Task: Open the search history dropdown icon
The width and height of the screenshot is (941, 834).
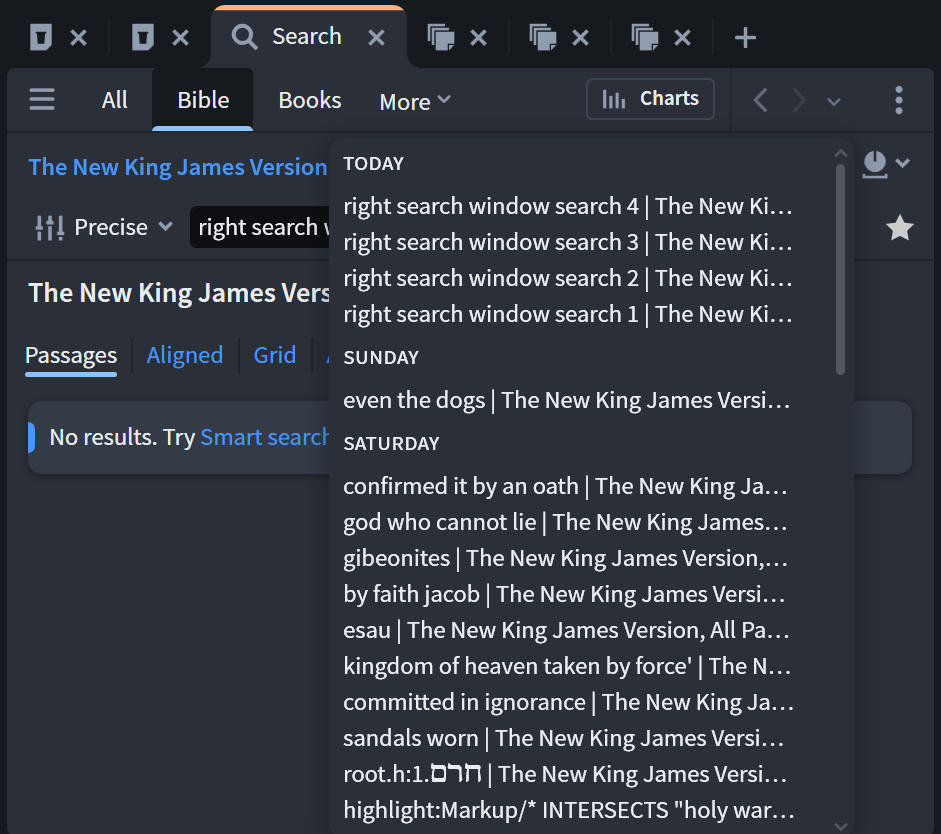Action: click(x=886, y=163)
